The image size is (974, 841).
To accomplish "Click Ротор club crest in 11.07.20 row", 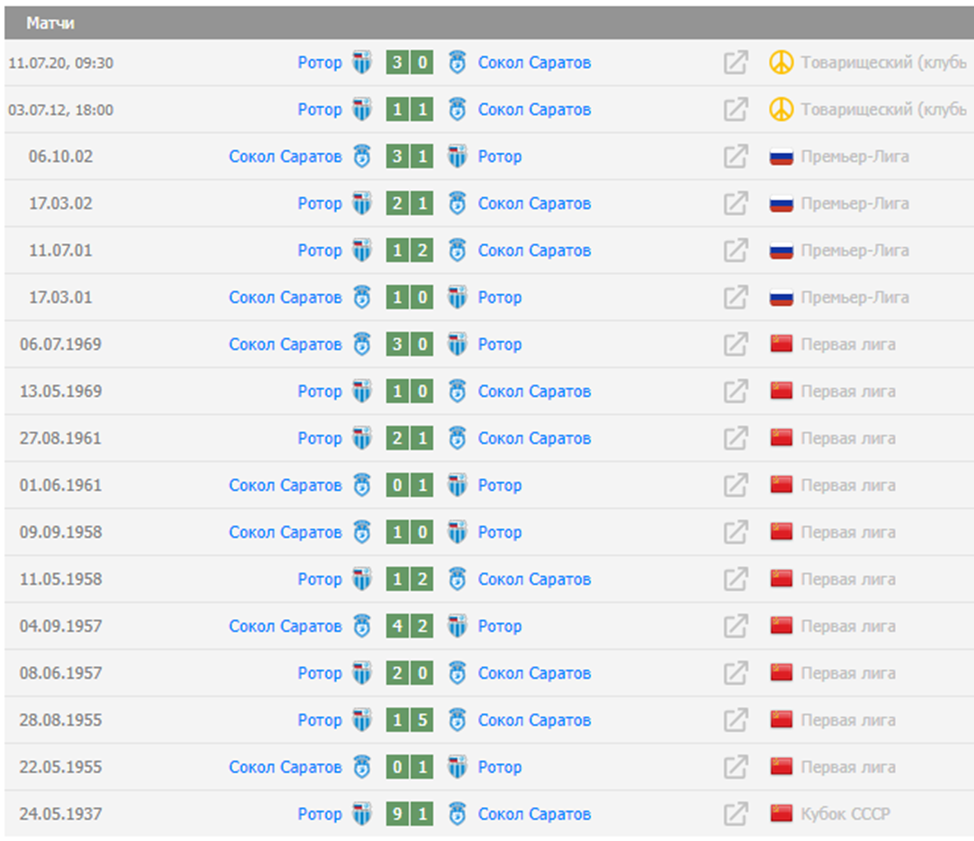I will pos(361,63).
